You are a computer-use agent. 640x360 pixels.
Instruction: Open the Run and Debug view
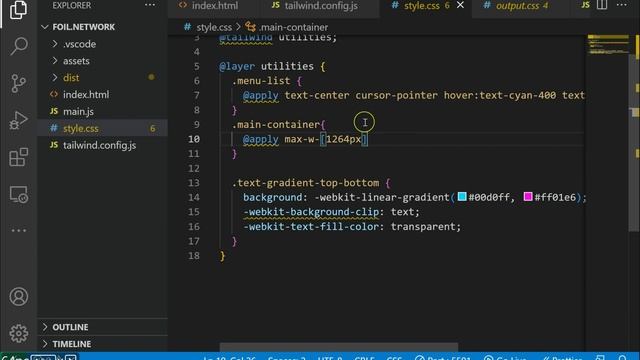tap(18, 120)
